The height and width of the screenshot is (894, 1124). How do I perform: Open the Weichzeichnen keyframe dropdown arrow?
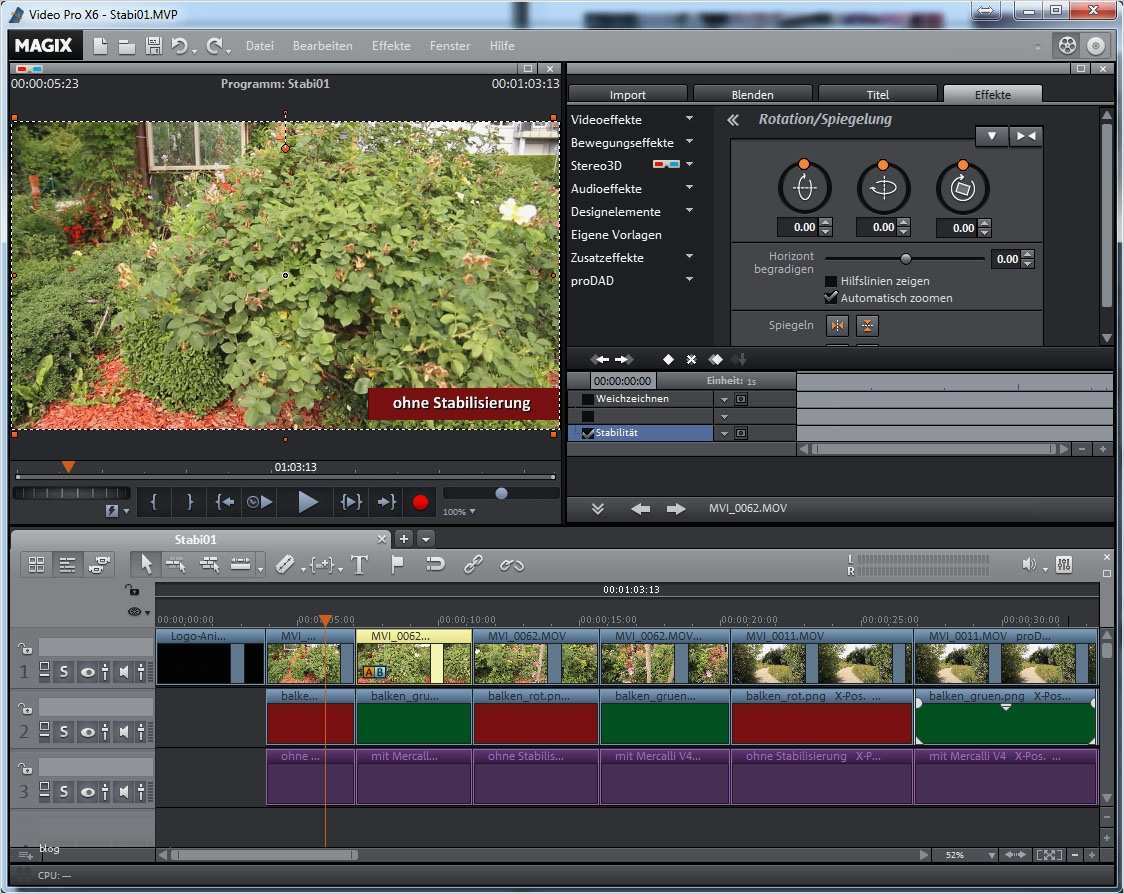pyautogui.click(x=723, y=398)
